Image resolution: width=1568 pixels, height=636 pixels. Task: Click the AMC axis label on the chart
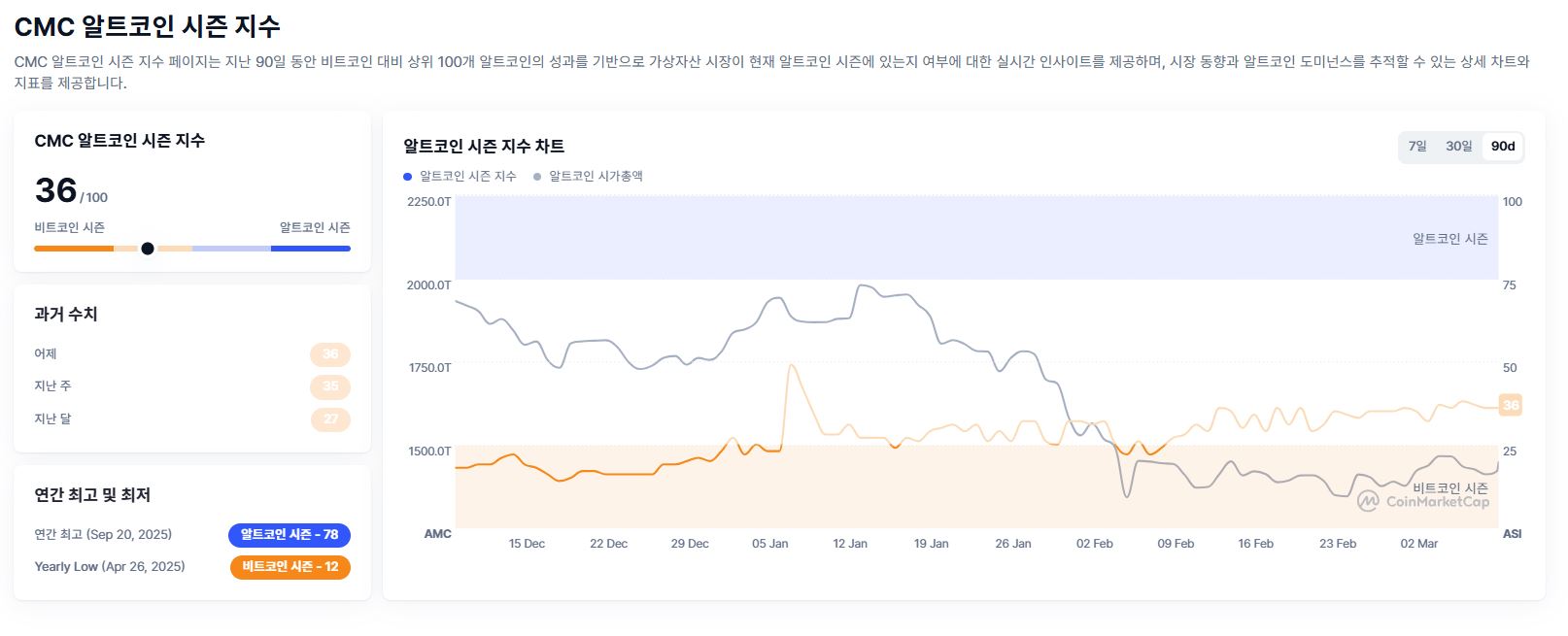440,533
